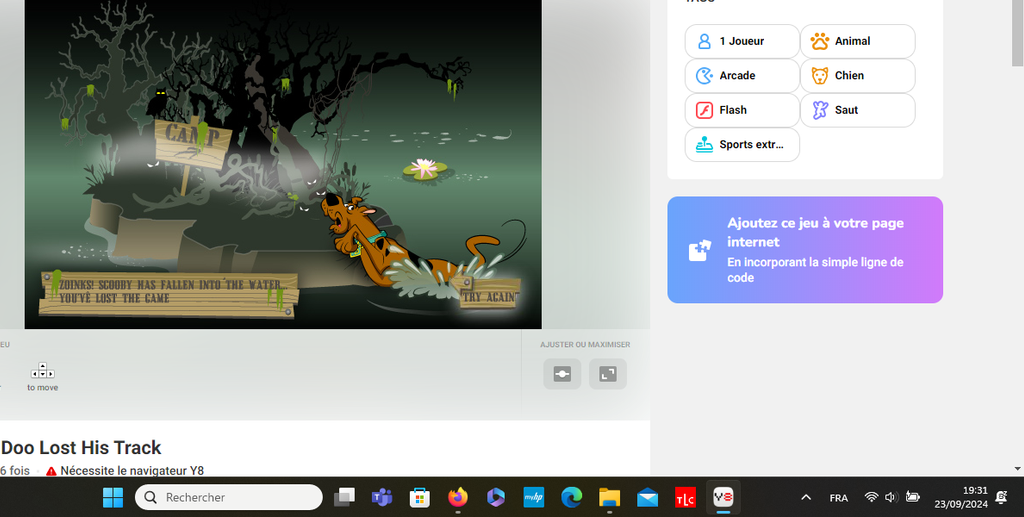Open the Windows Start menu
The width and height of the screenshot is (1024, 517).
113,497
